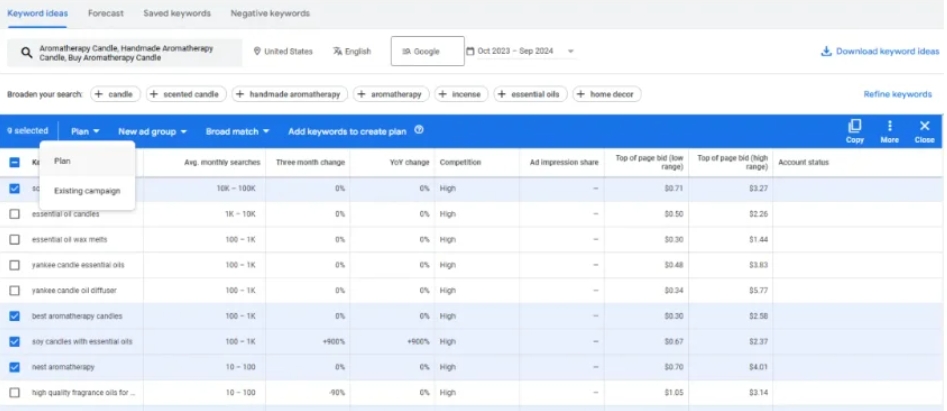Add 'essential oils' suggestion chip
Screen dimensions: 947x411
click(530, 94)
